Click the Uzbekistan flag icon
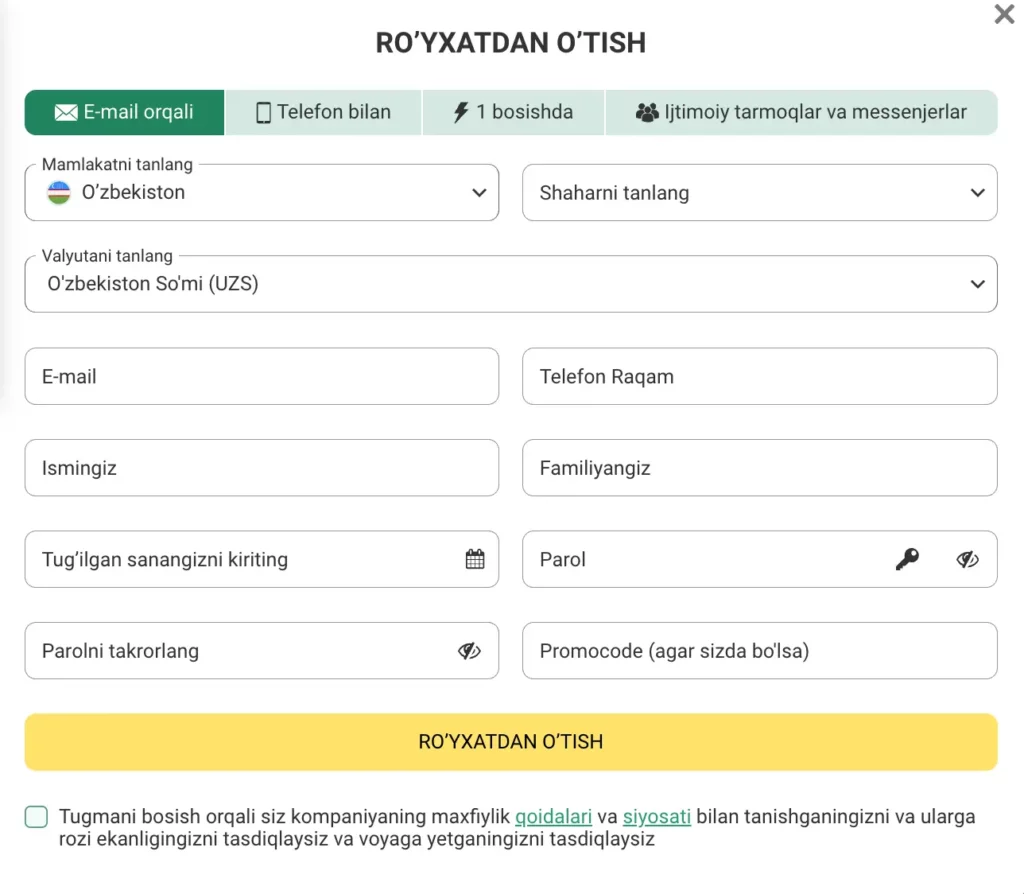 59,193
